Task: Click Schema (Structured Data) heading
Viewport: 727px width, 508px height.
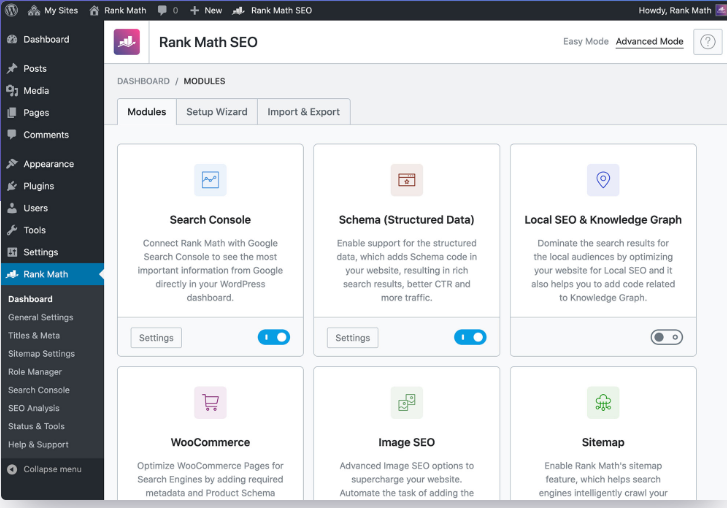Action: tap(407, 220)
